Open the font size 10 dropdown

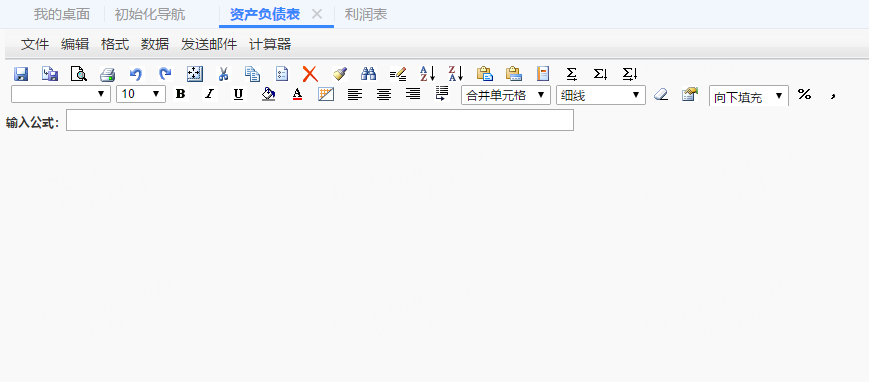coord(141,94)
